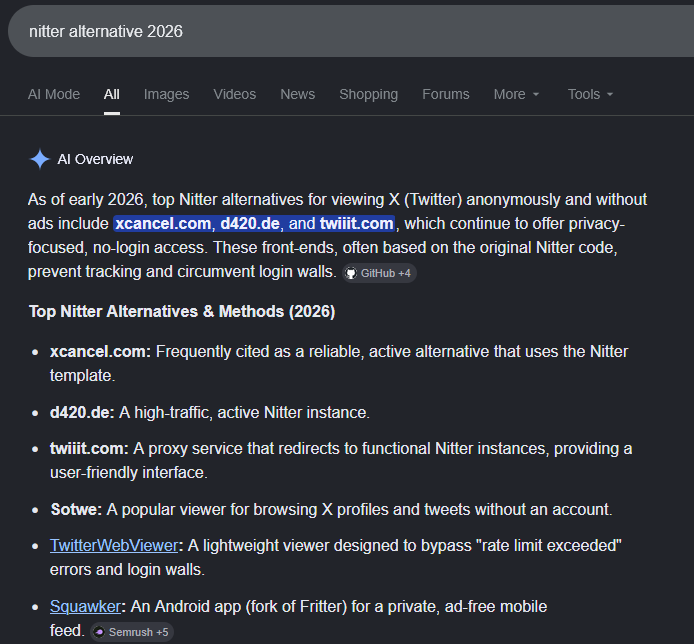694x644 pixels.
Task: Focus the search box with nitter query
Action: pyautogui.click(x=351, y=31)
